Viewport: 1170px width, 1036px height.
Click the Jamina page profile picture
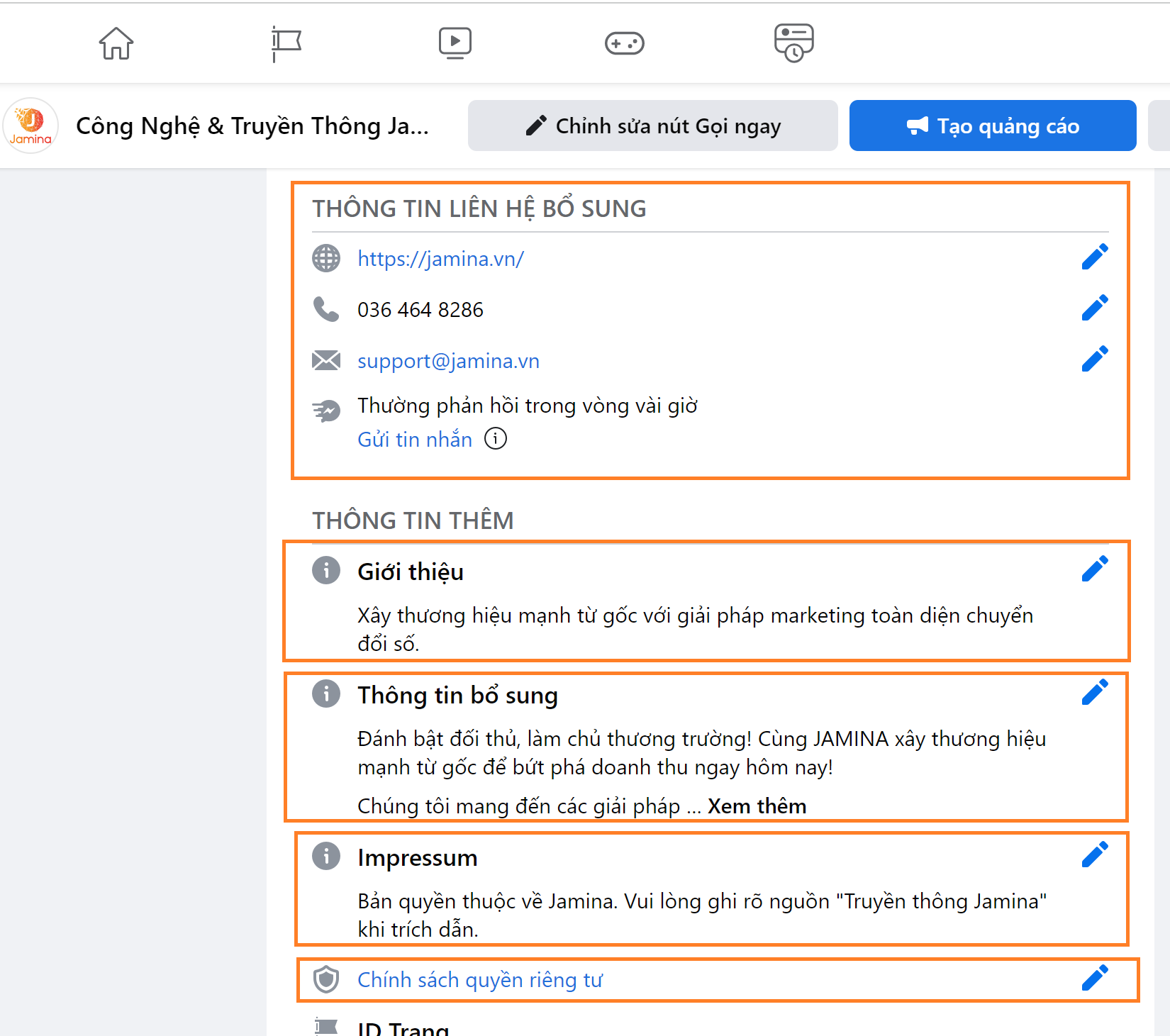click(x=30, y=126)
